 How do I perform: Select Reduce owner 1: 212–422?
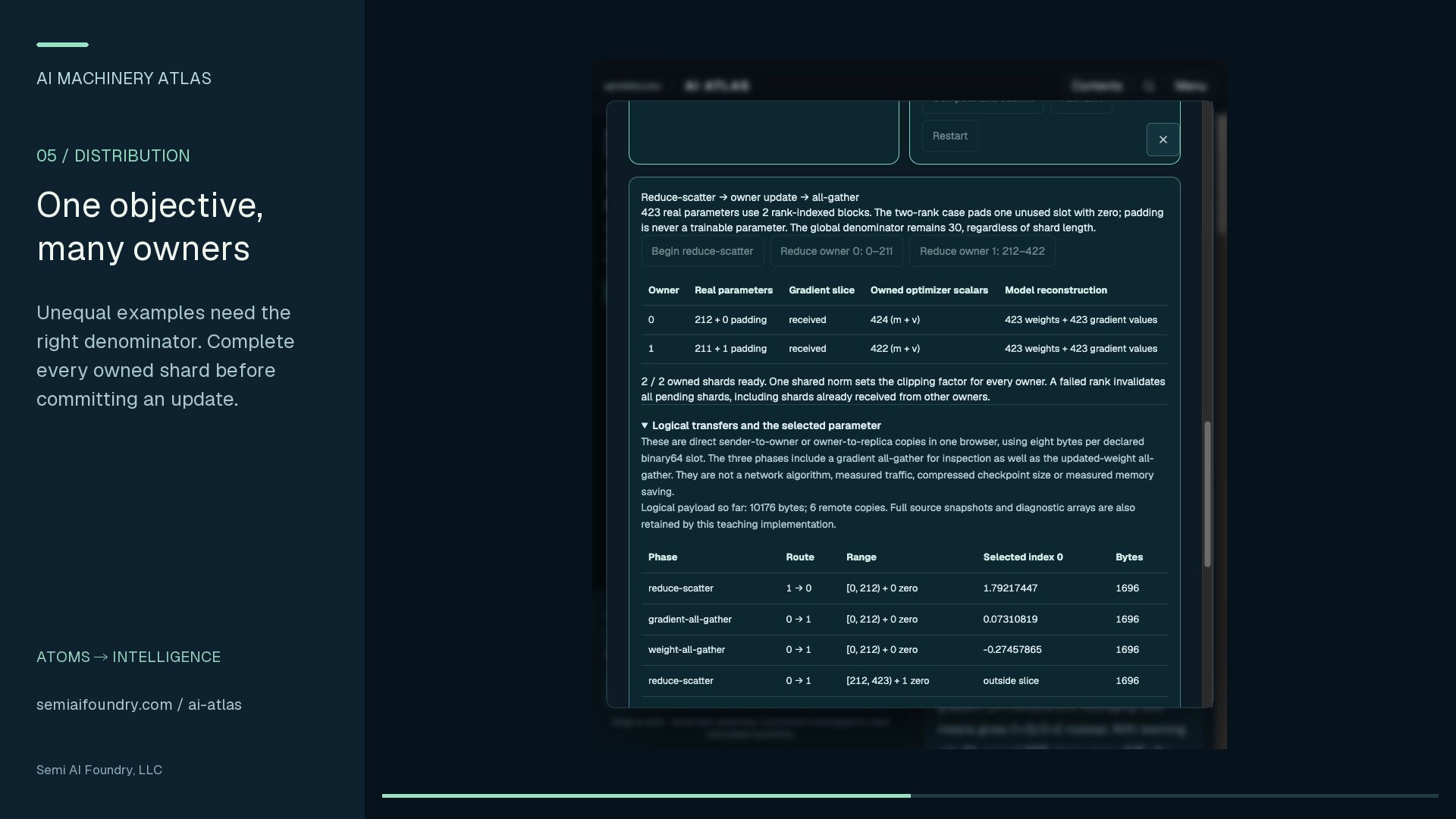982,251
